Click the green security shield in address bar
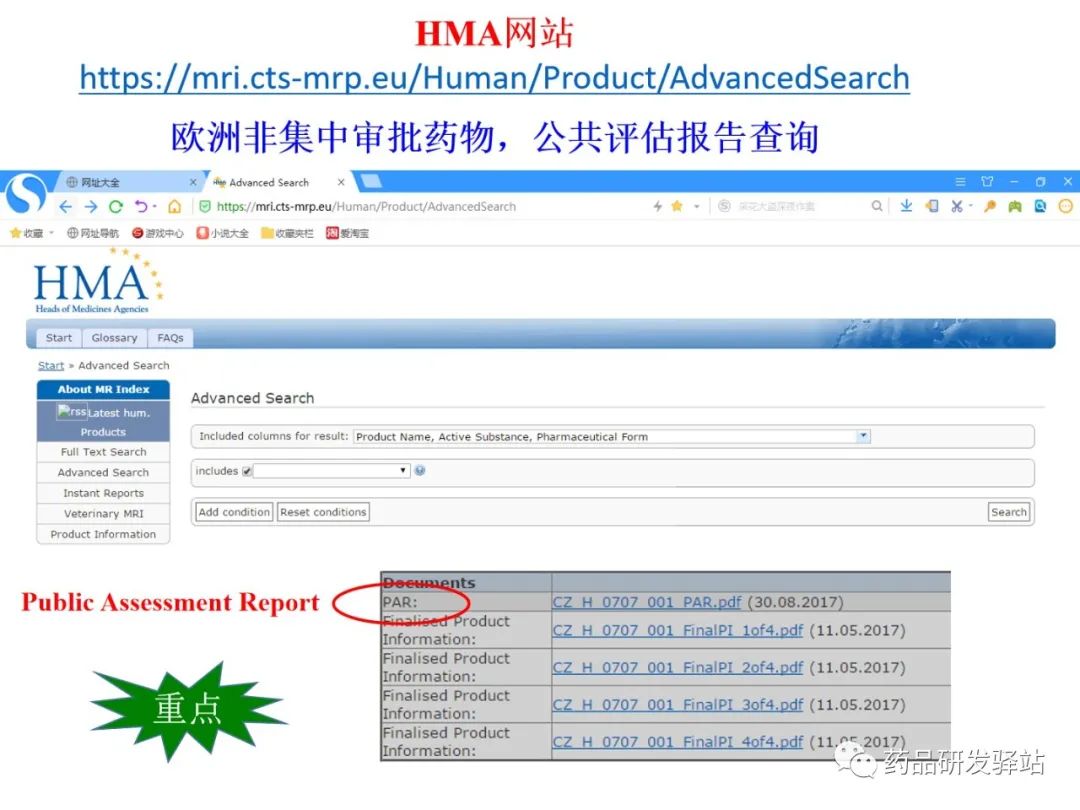The width and height of the screenshot is (1080, 810). [205, 207]
